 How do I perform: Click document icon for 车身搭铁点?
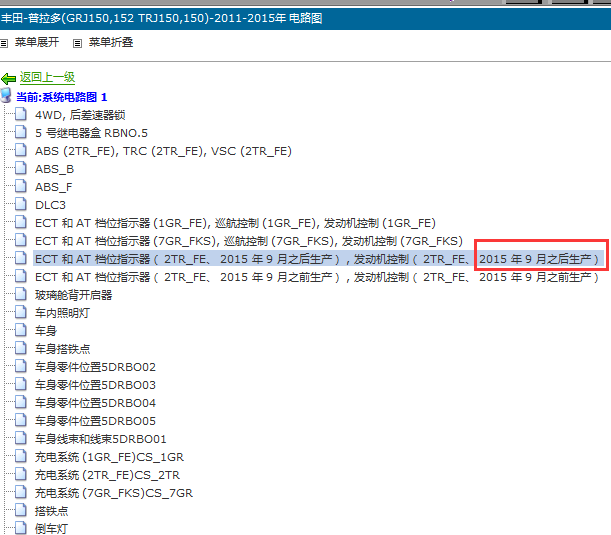pos(21,348)
